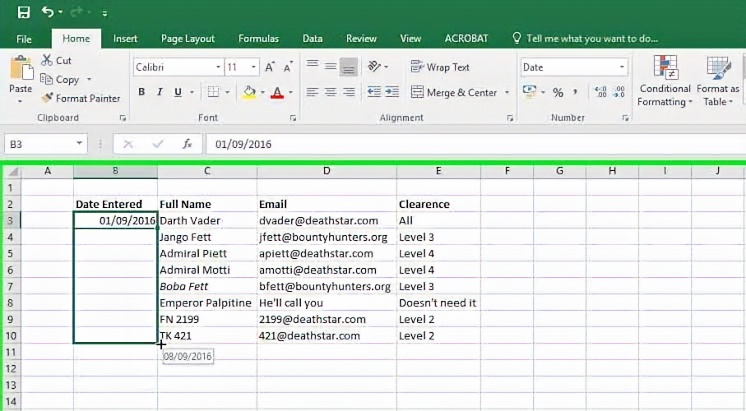746x411 pixels.
Task: Toggle bold formatting
Action: point(142,92)
